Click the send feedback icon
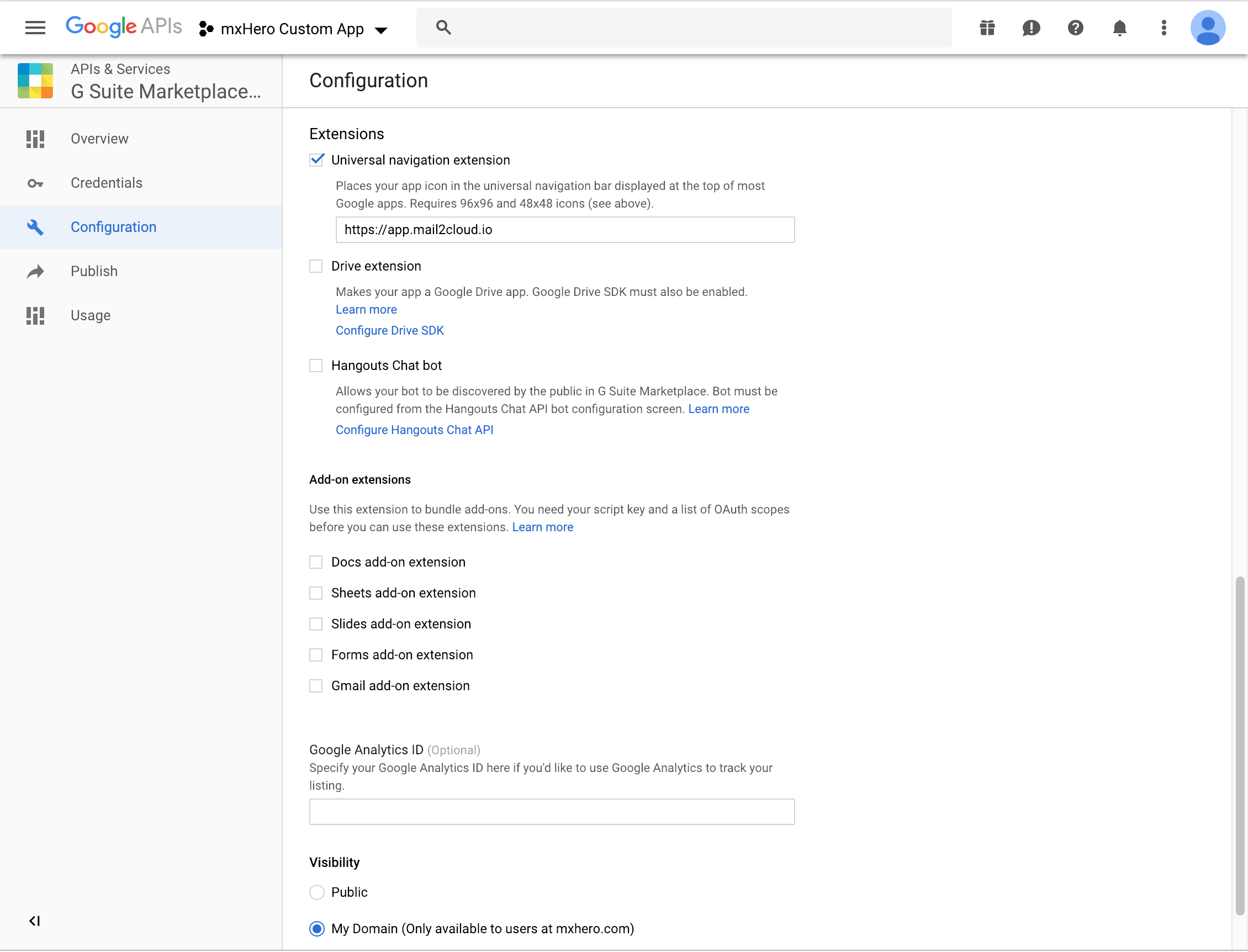 click(1031, 28)
